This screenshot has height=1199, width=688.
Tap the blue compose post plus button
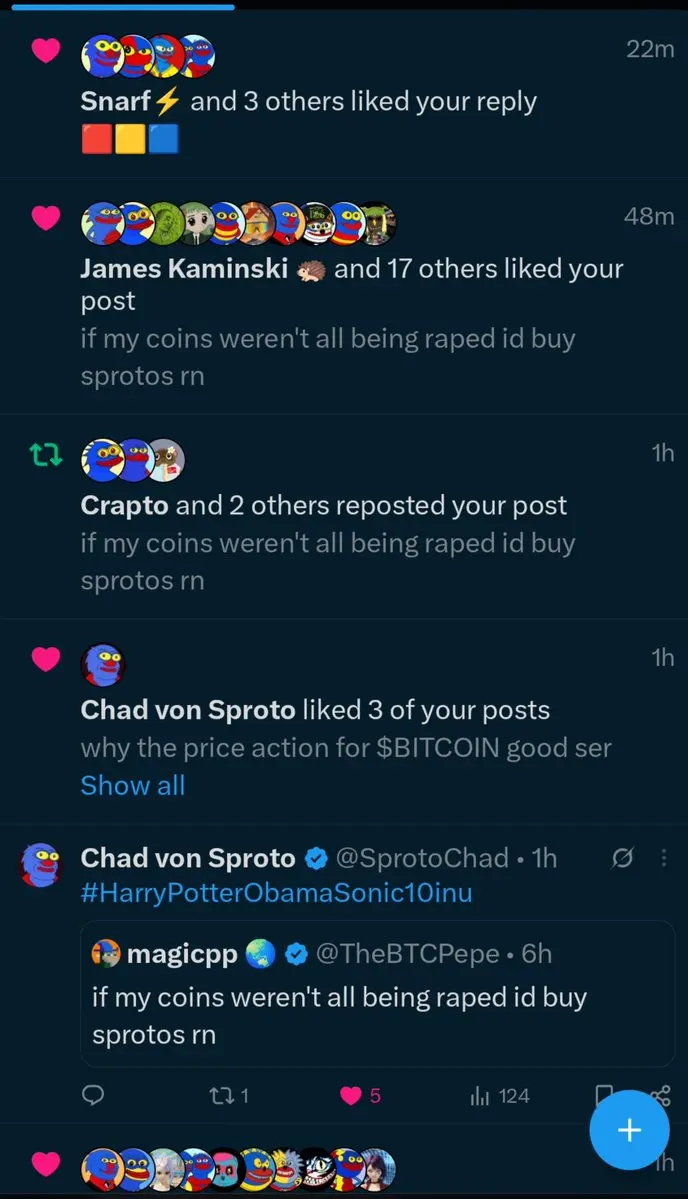[629, 1129]
